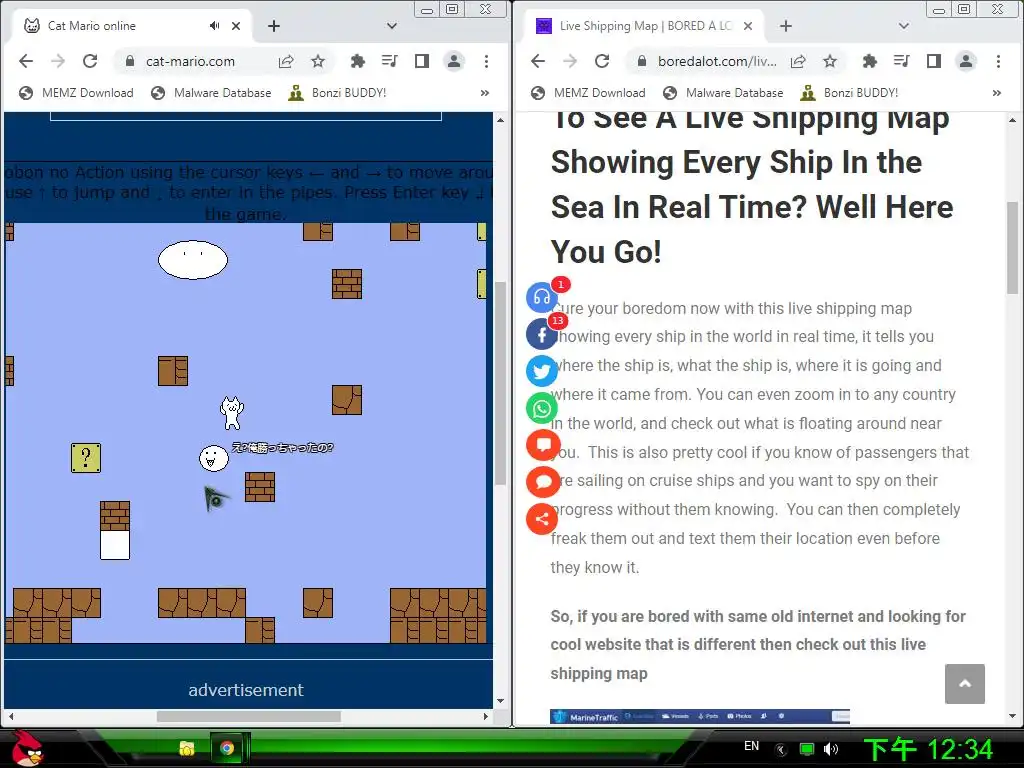Expand tab search in the Cat Mario window
Image resolution: width=1024 pixels, height=768 pixels.
click(x=392, y=26)
